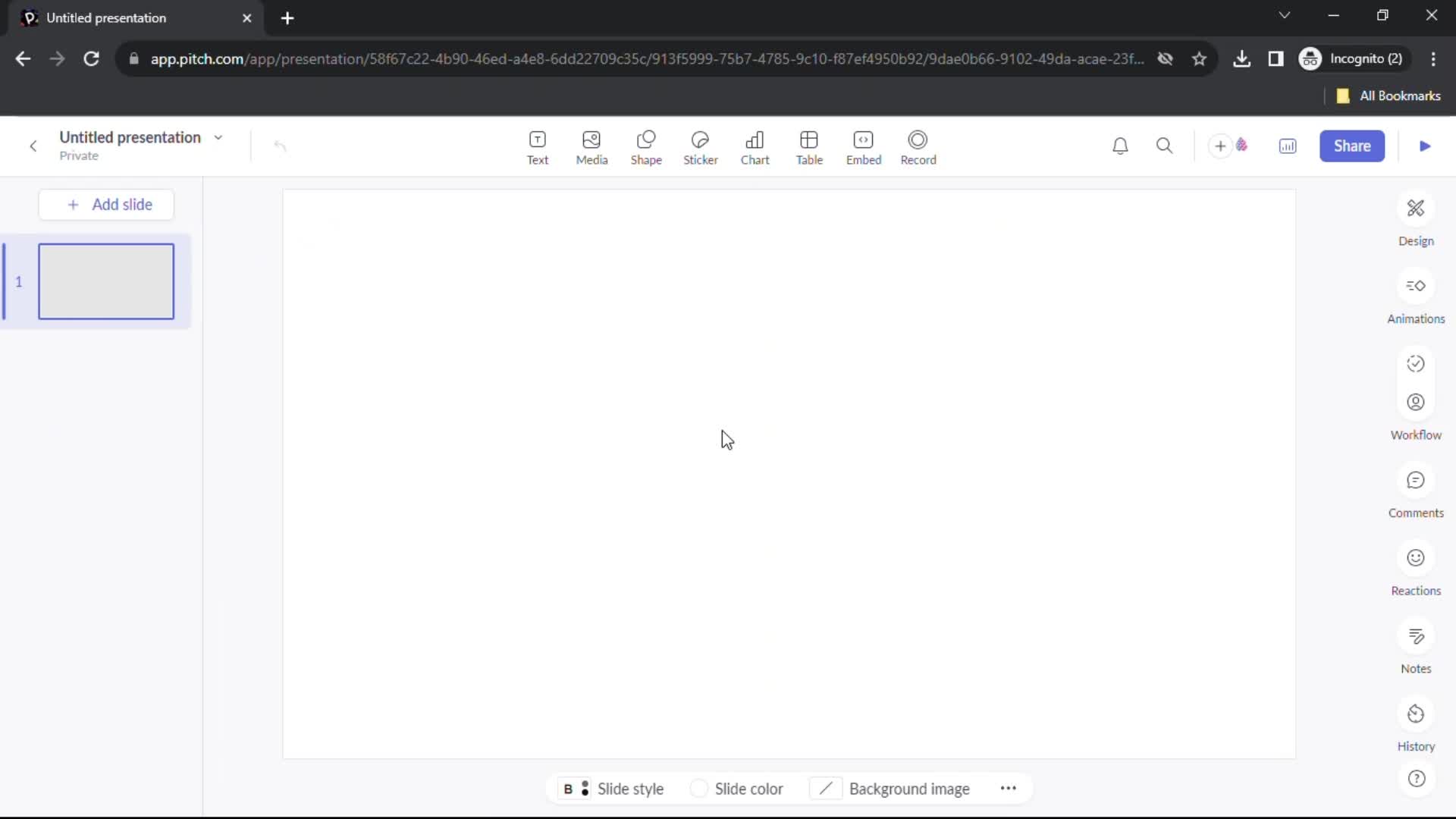Open the Embed panel

click(864, 146)
